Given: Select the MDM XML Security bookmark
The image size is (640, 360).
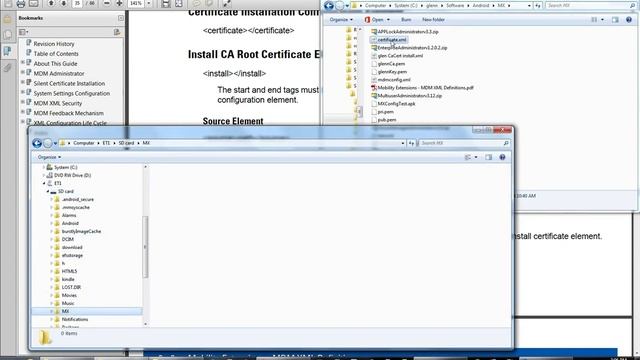Looking at the screenshot, I should pyautogui.click(x=58, y=103).
